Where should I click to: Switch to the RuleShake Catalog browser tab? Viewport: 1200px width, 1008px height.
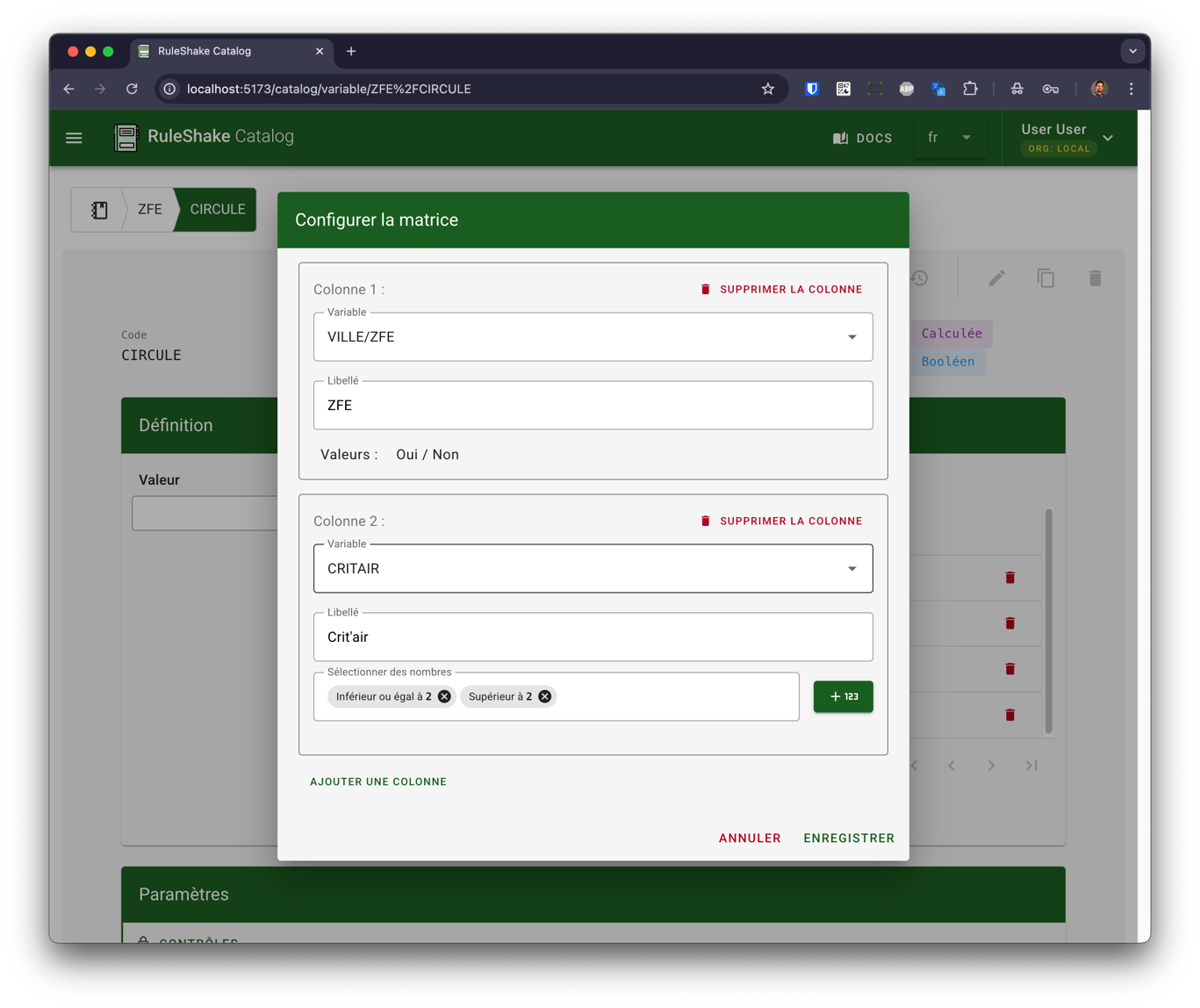[x=219, y=51]
